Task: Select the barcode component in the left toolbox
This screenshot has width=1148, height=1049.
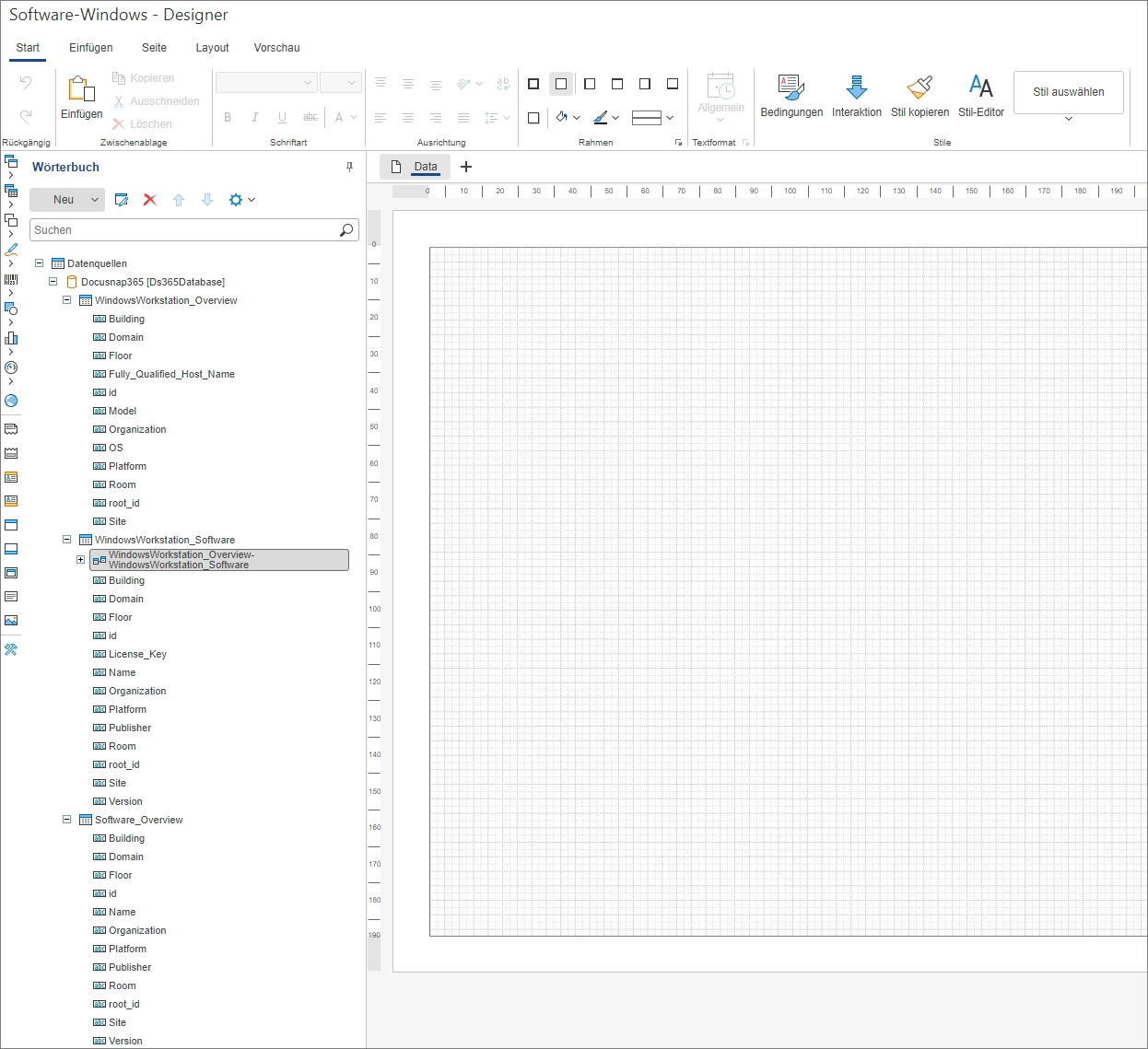Action: point(11,279)
